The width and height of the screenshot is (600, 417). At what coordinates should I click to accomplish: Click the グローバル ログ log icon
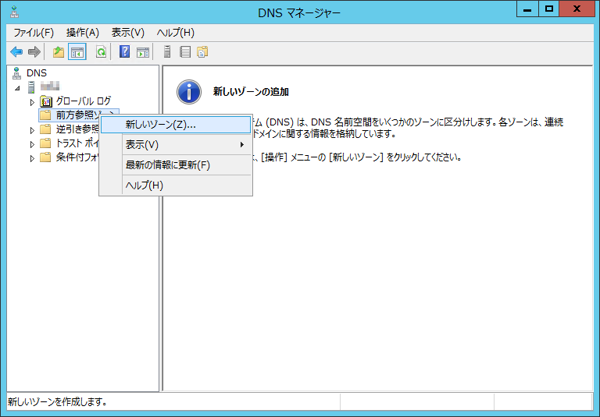[46, 101]
